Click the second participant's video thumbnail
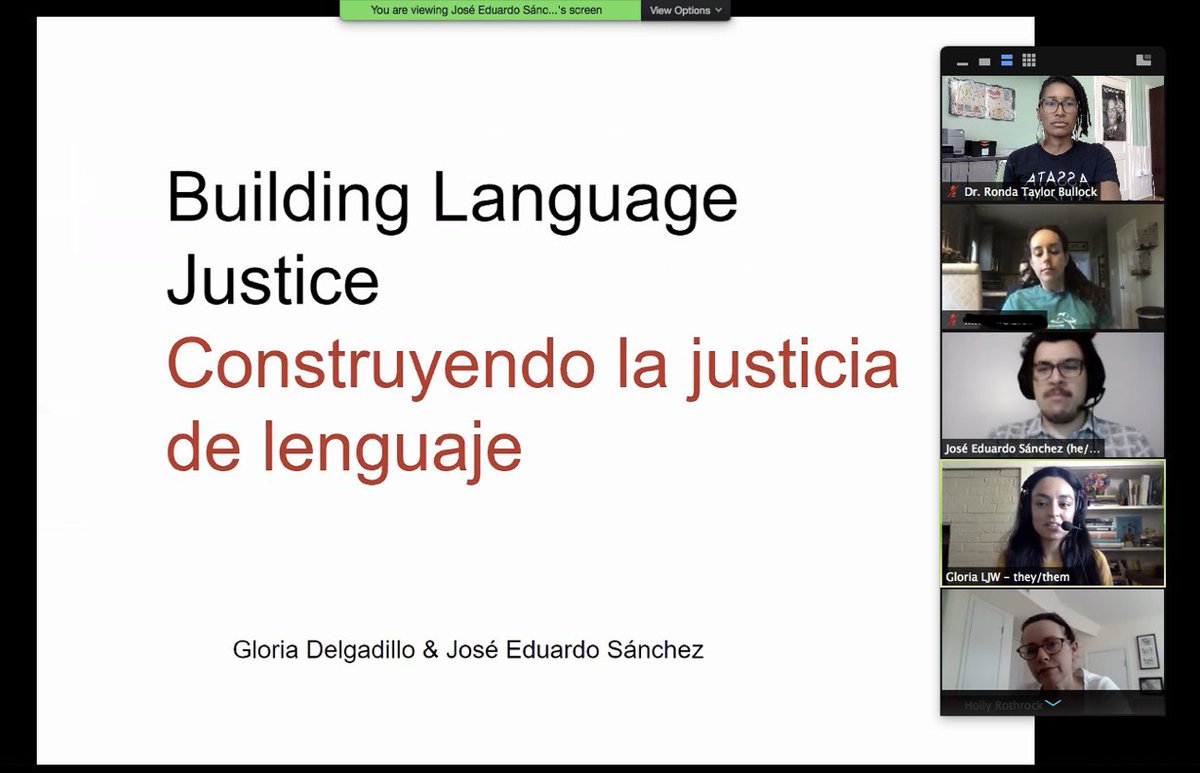Screen dimensions: 1200x773 pos(1050,263)
